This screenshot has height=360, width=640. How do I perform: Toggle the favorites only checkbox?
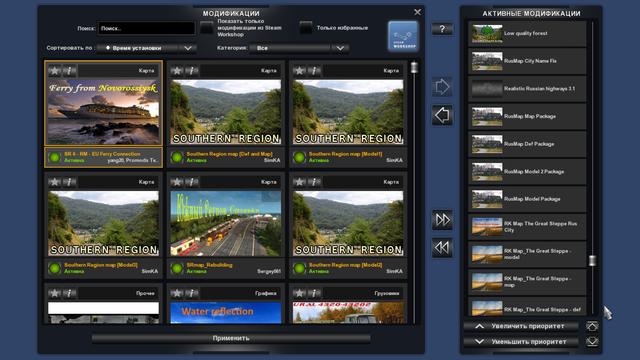306,28
